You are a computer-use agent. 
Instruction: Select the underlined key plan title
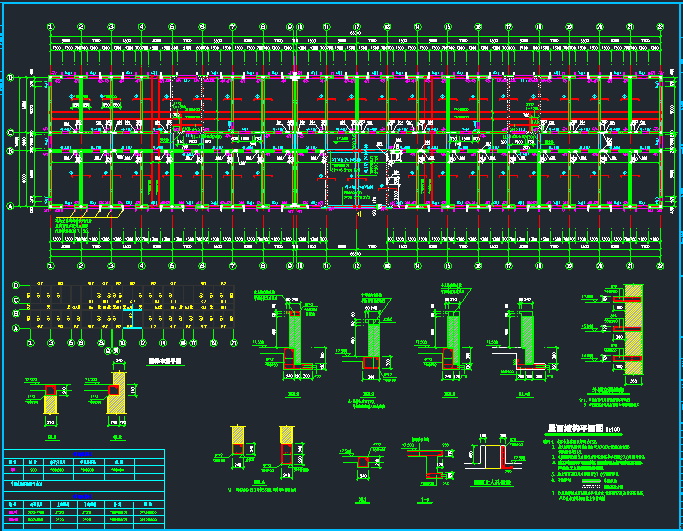[x=165, y=361]
